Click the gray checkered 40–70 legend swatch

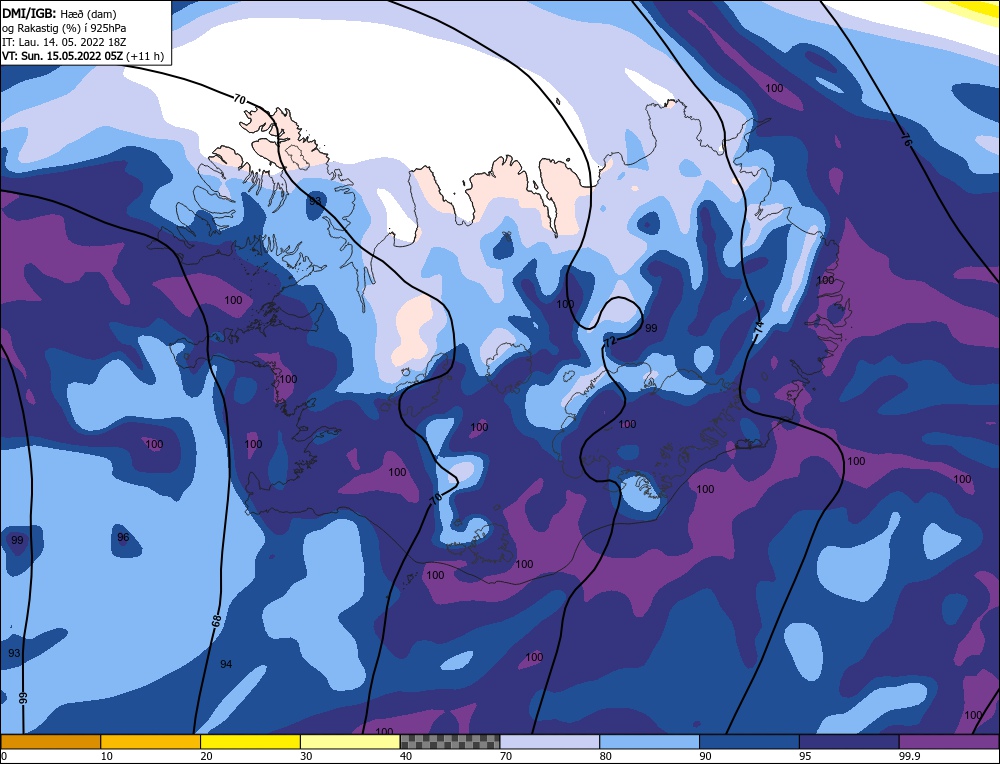tap(450, 741)
